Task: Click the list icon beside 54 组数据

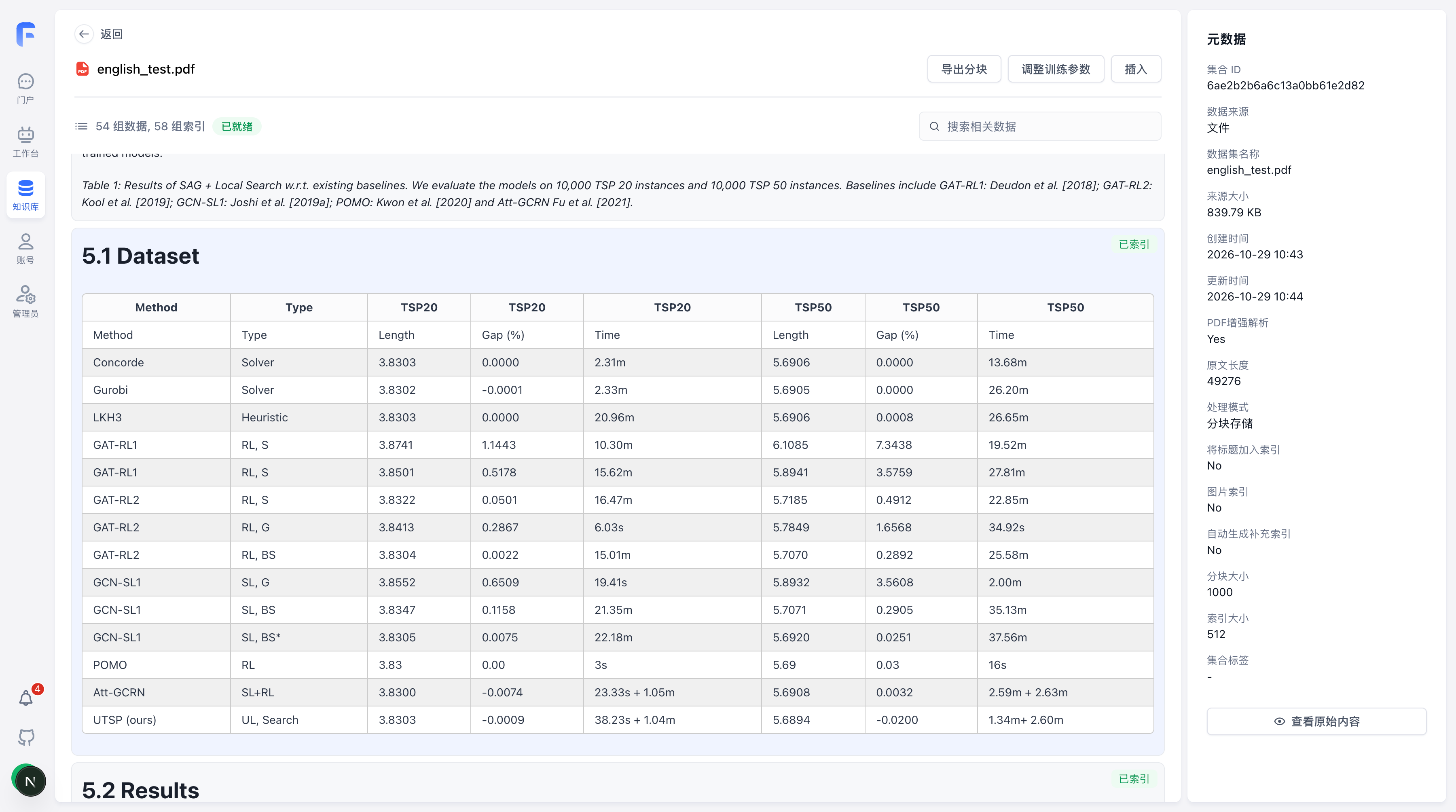Action: coord(81,126)
